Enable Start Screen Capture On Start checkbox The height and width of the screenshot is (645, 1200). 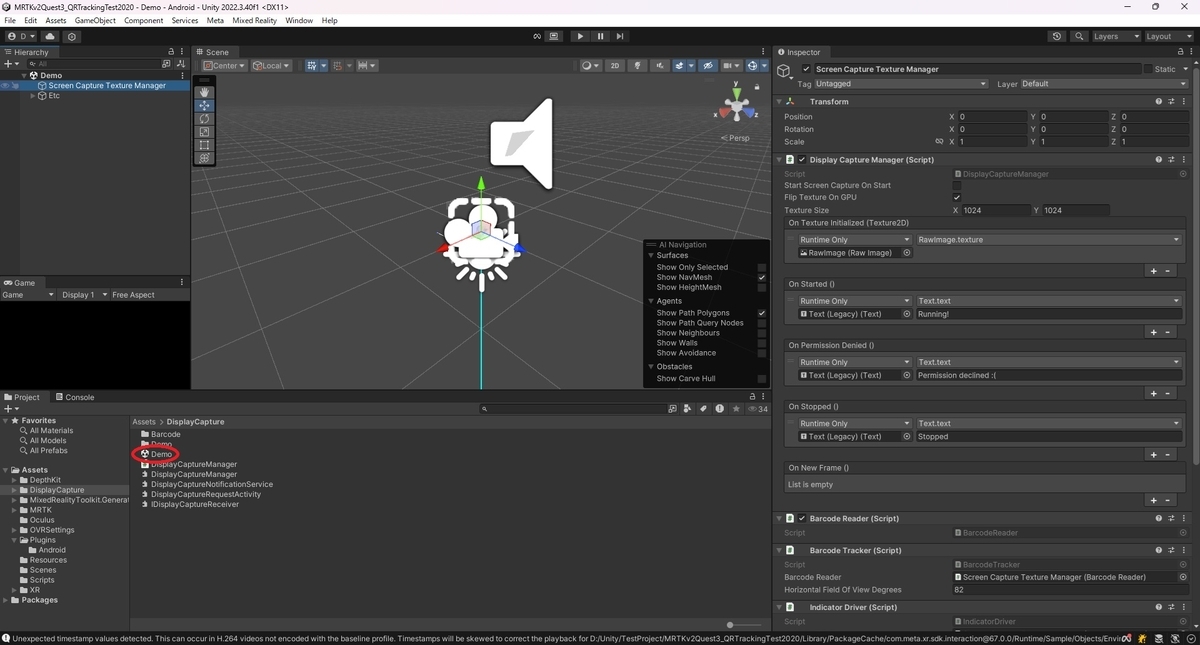[x=957, y=185]
